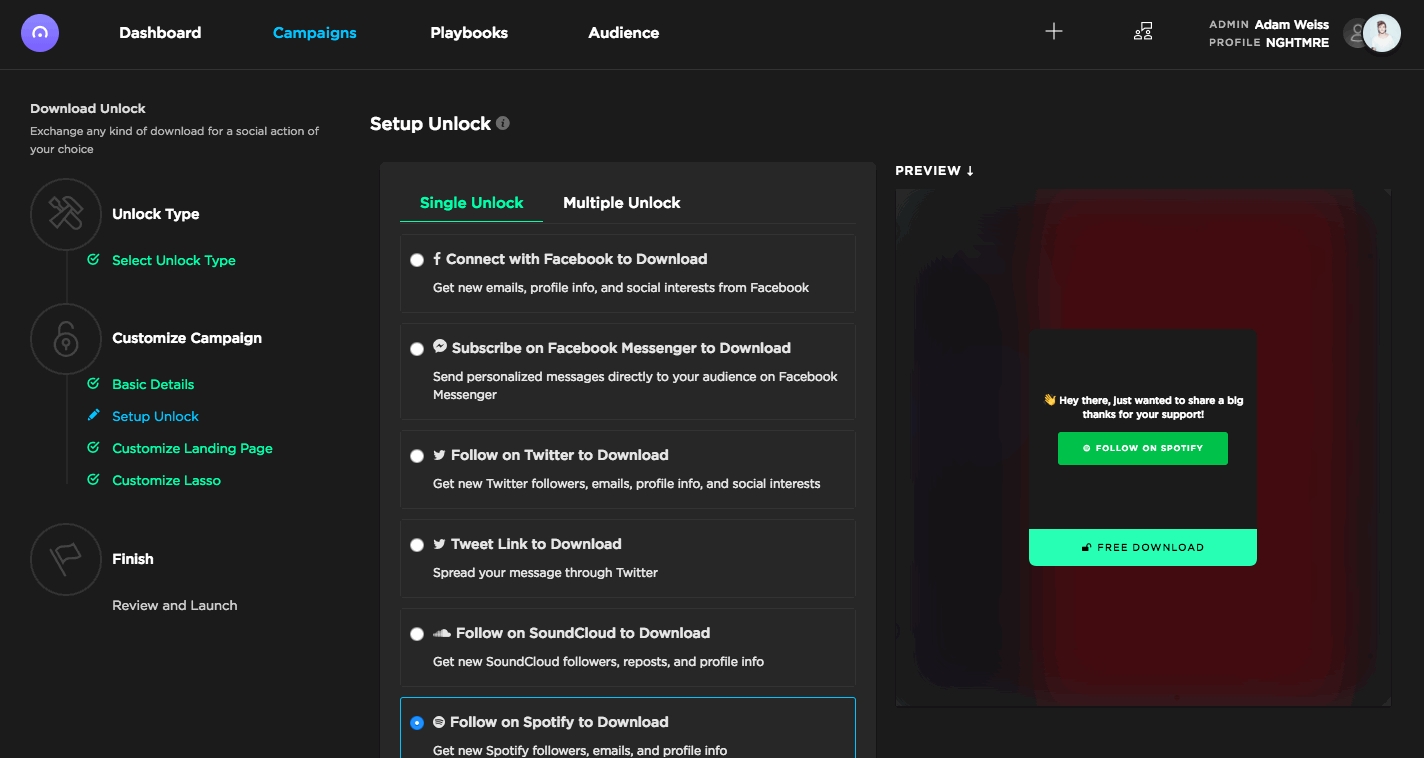The image size is (1424, 758).
Task: Click Free Download preview button
Action: point(1143,547)
